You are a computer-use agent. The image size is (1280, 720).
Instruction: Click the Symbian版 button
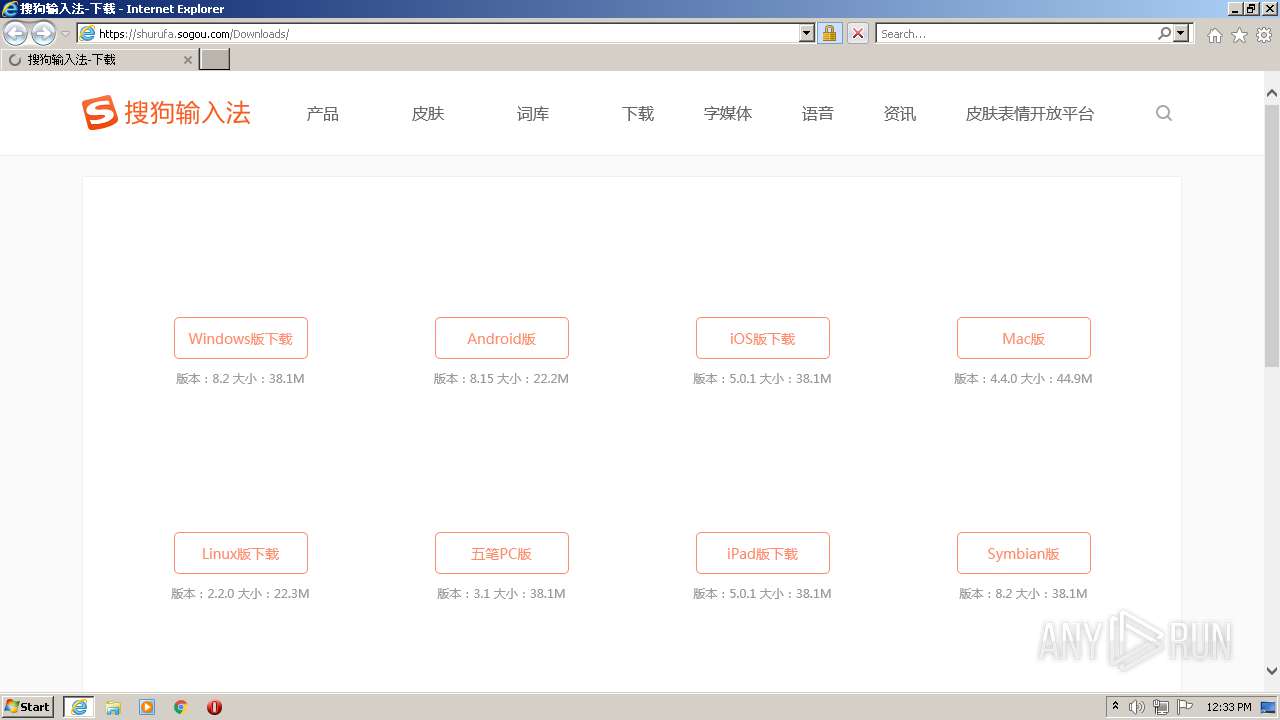[x=1024, y=553]
